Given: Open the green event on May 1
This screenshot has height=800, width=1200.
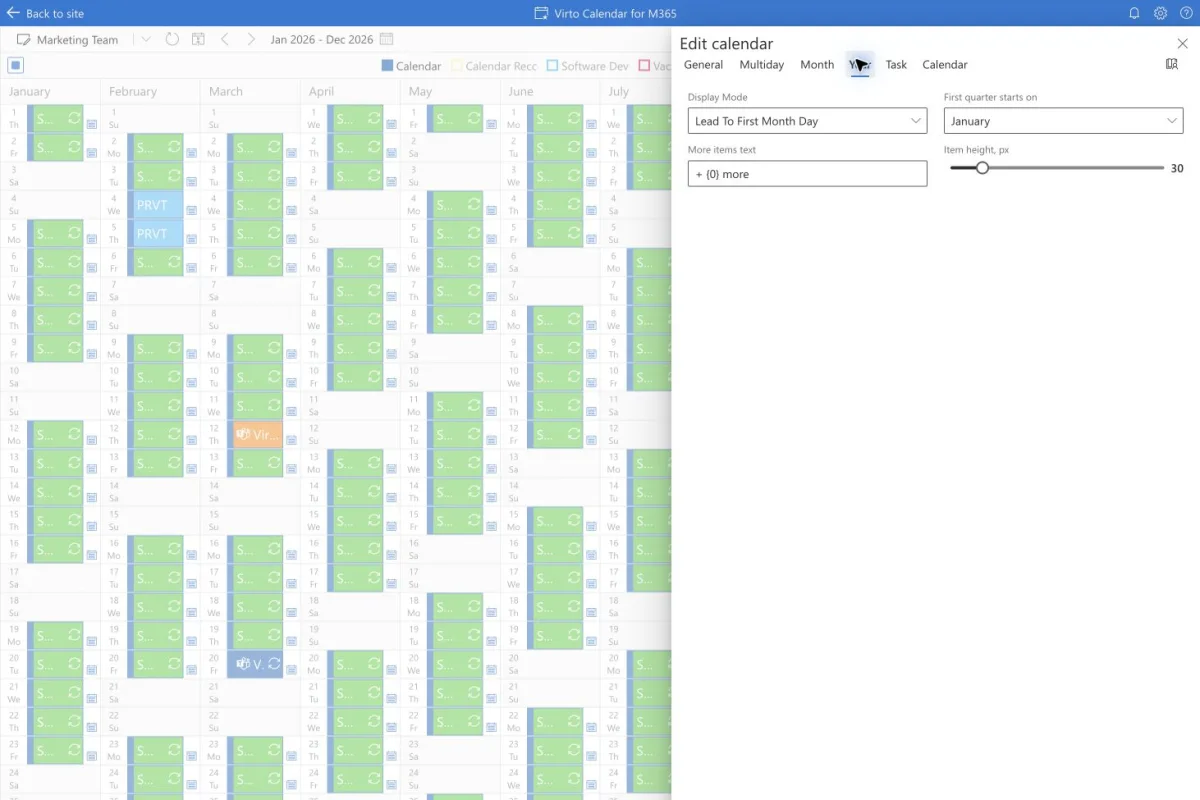Looking at the screenshot, I should tap(455, 118).
